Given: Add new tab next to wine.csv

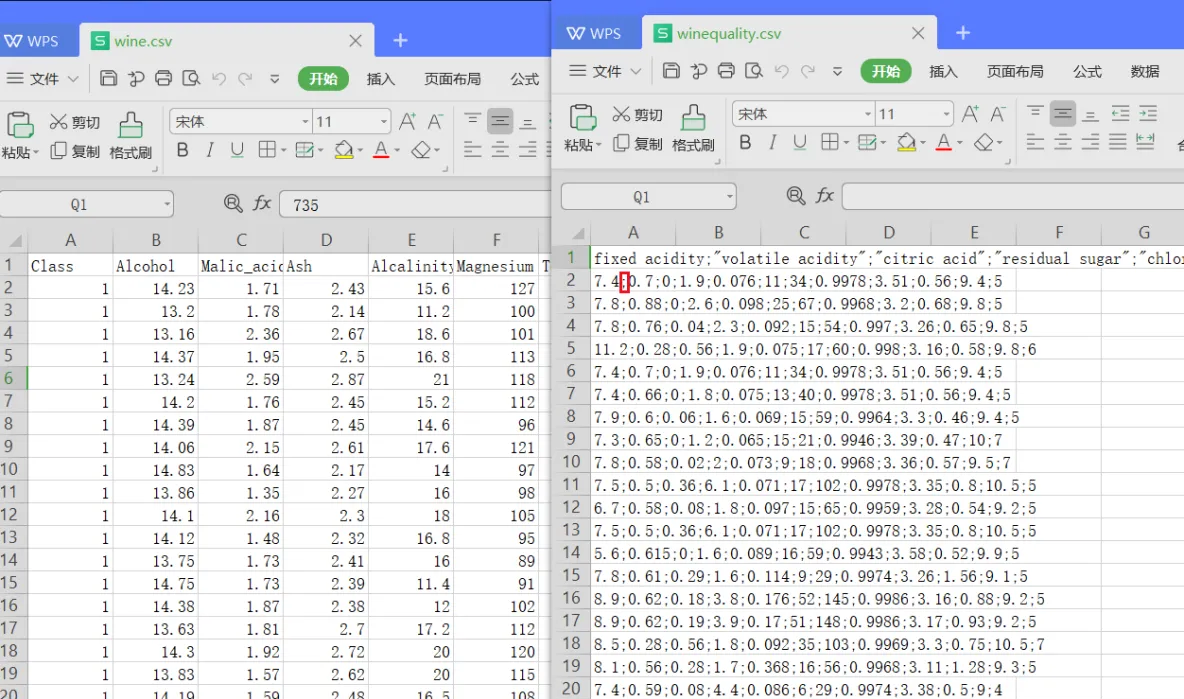Looking at the screenshot, I should [x=400, y=41].
